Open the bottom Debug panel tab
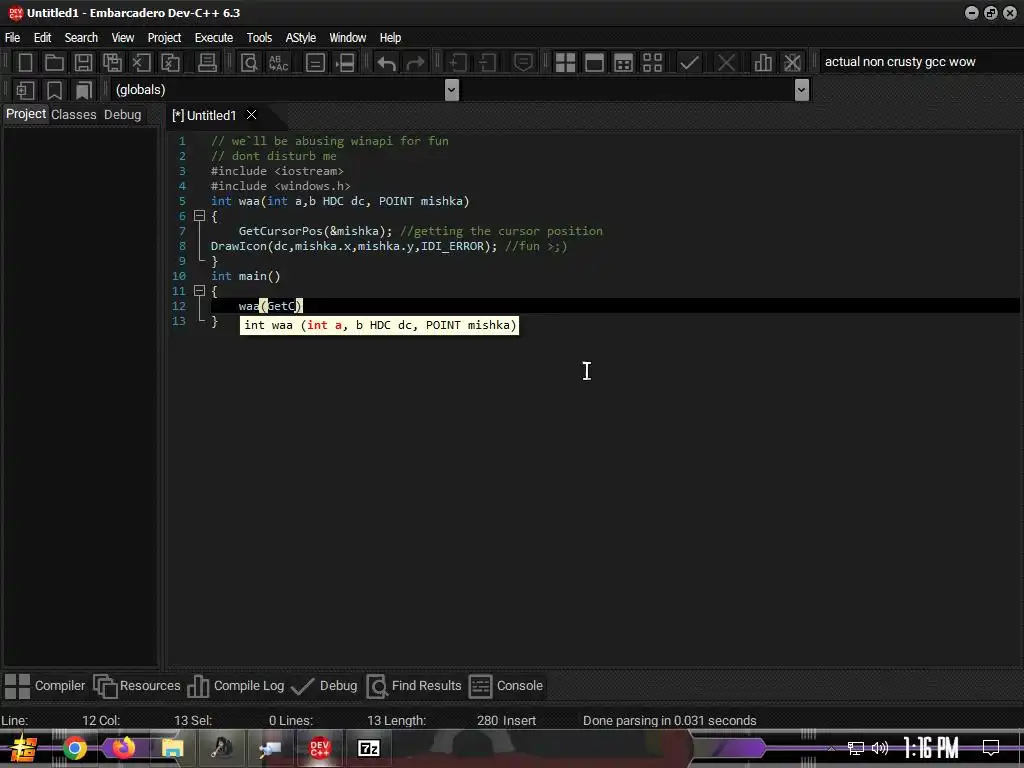1024x768 pixels. [324, 686]
